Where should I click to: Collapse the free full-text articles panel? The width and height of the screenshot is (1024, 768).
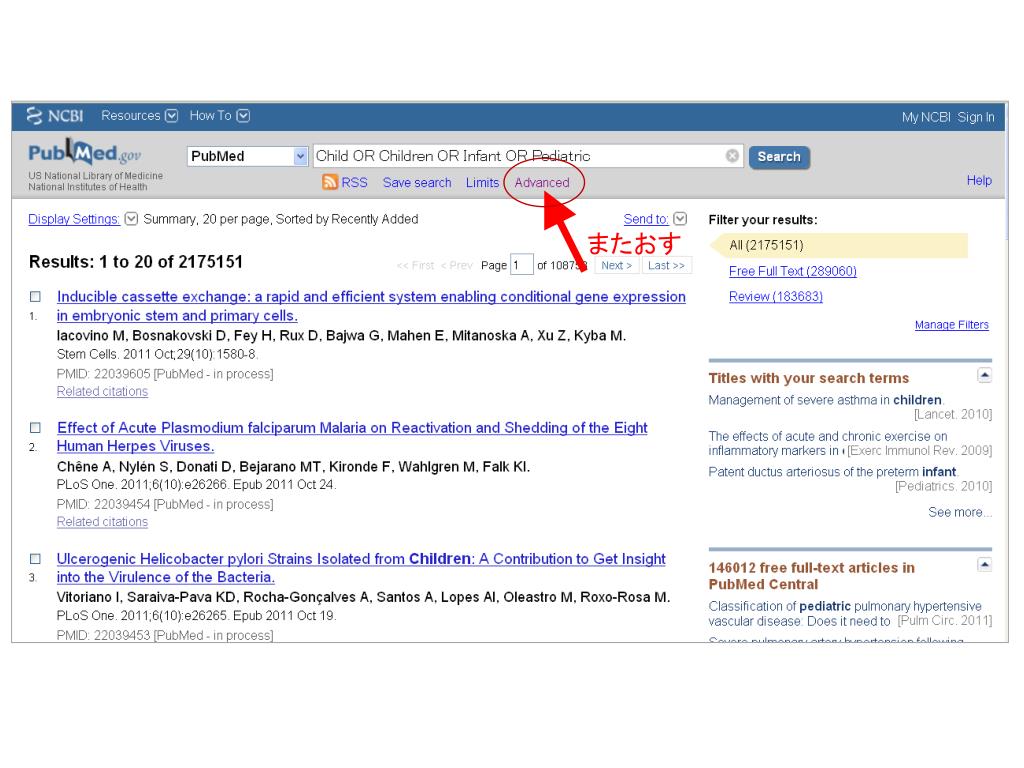(x=984, y=564)
